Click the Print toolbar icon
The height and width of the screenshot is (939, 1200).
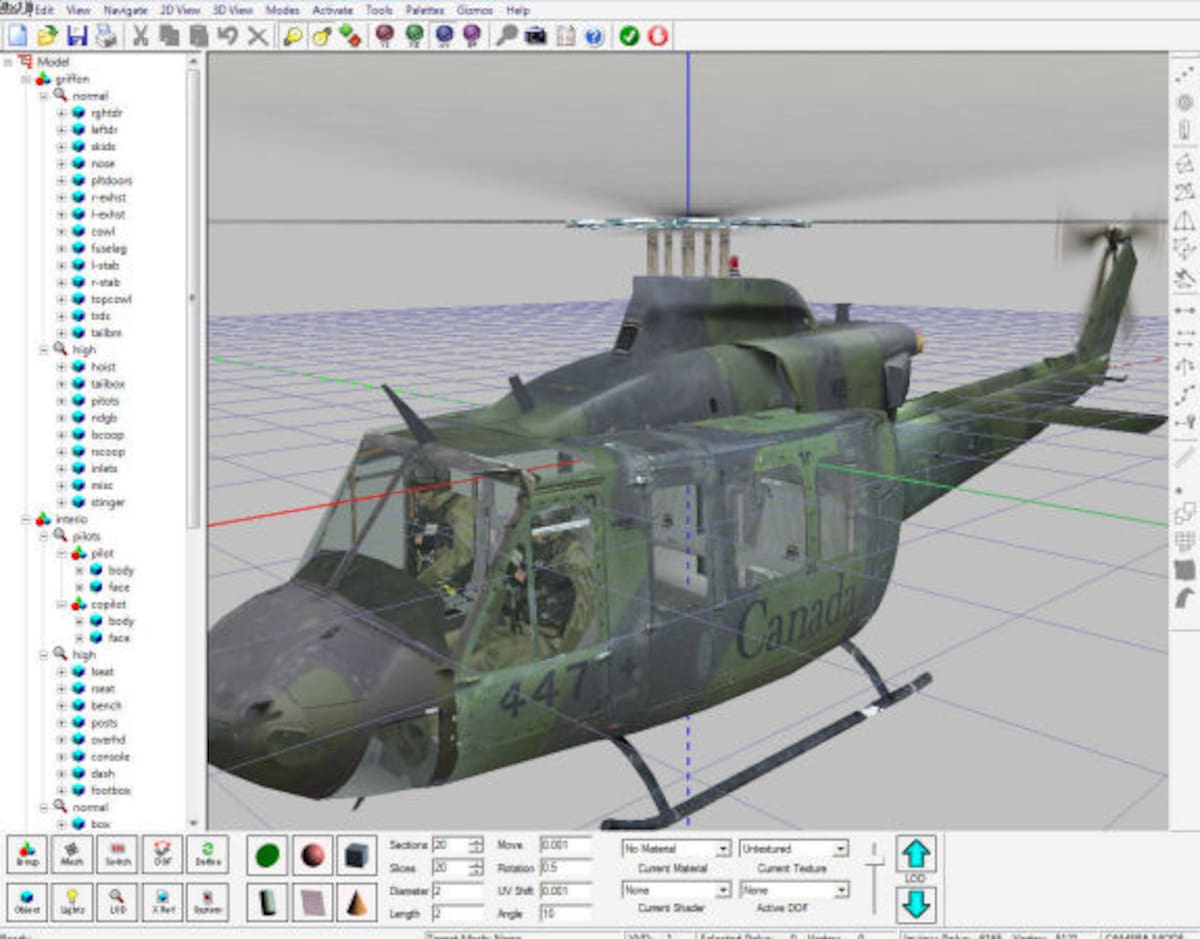(106, 36)
